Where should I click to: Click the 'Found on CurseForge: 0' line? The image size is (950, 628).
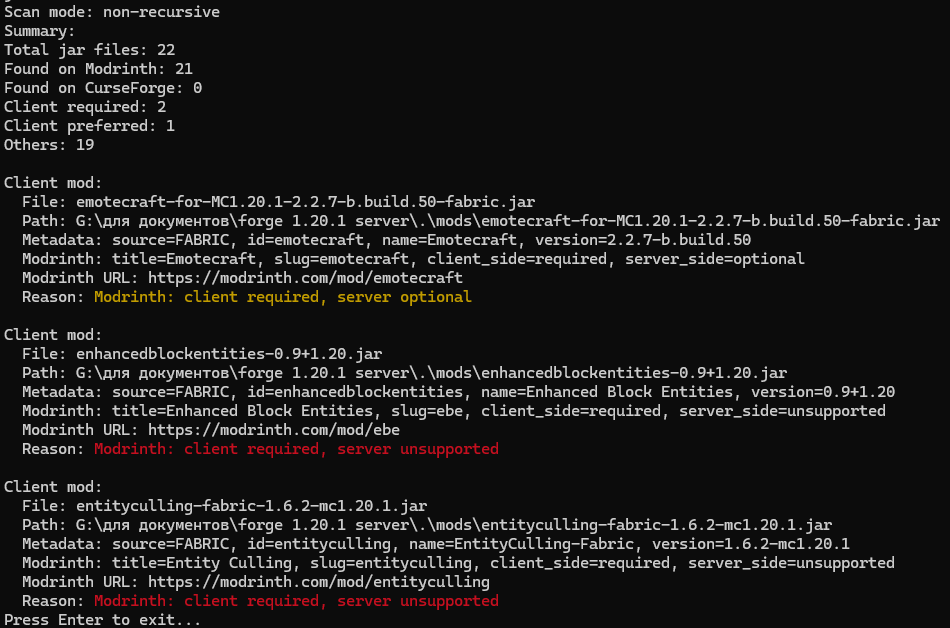(x=103, y=88)
